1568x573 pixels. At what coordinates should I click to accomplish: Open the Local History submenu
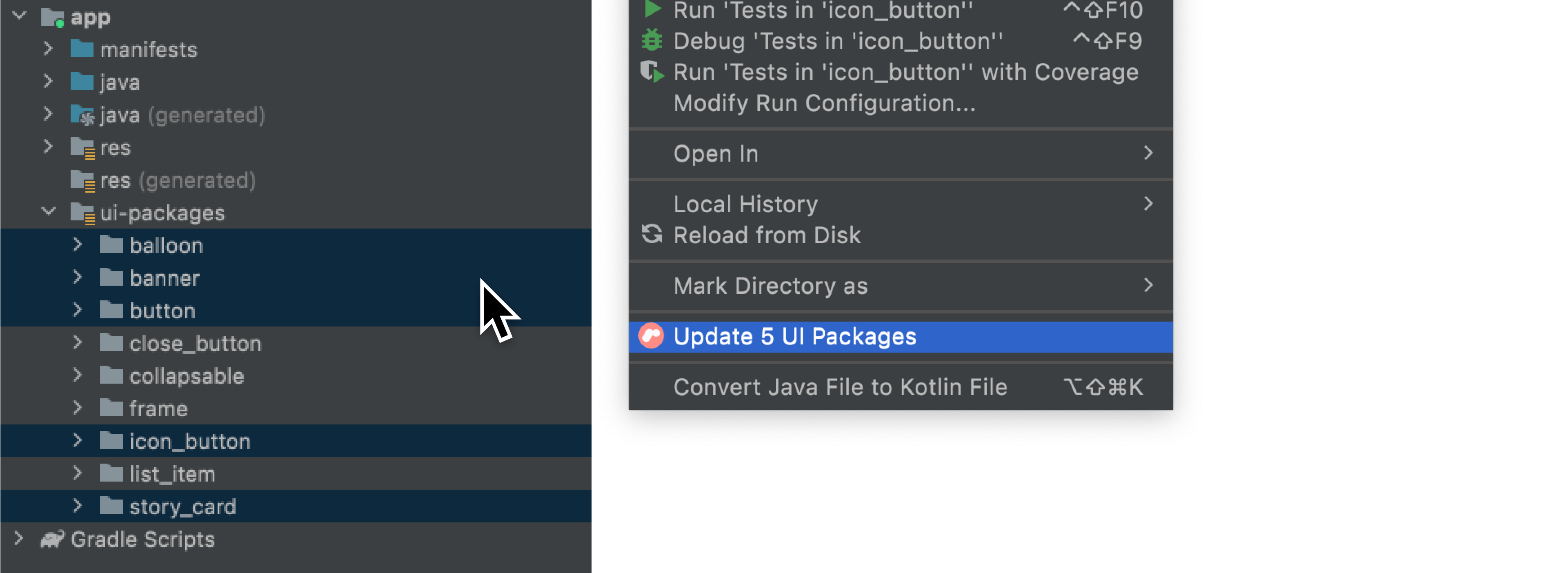pos(900,205)
